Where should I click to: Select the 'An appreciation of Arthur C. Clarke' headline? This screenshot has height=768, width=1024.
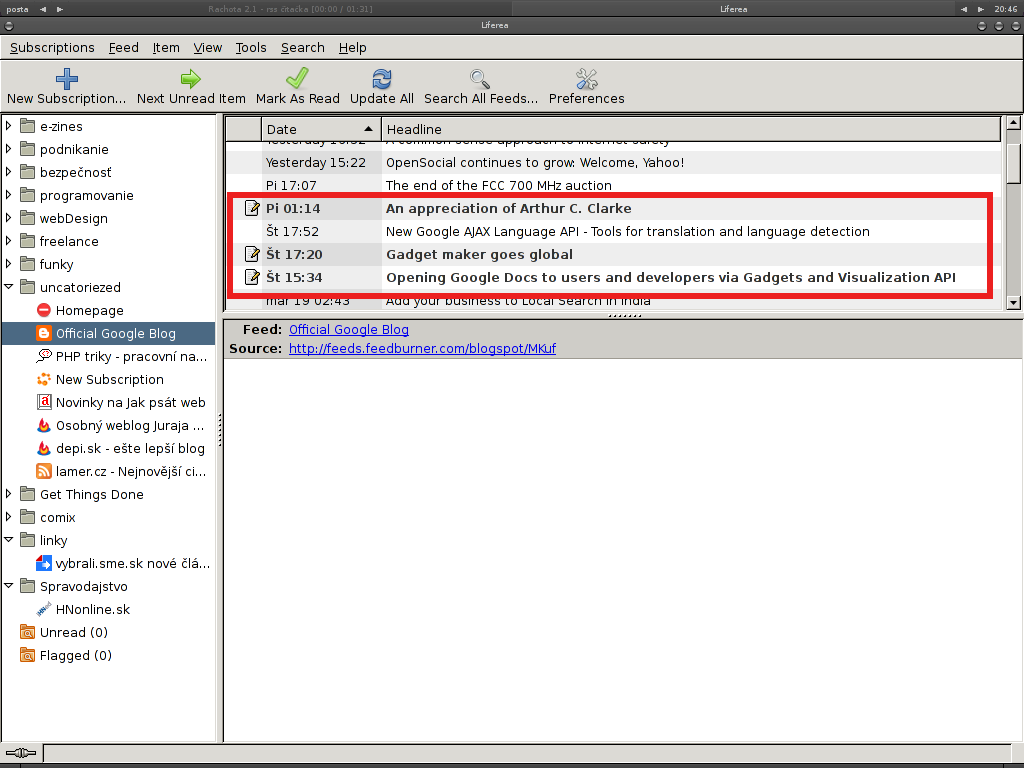[509, 208]
